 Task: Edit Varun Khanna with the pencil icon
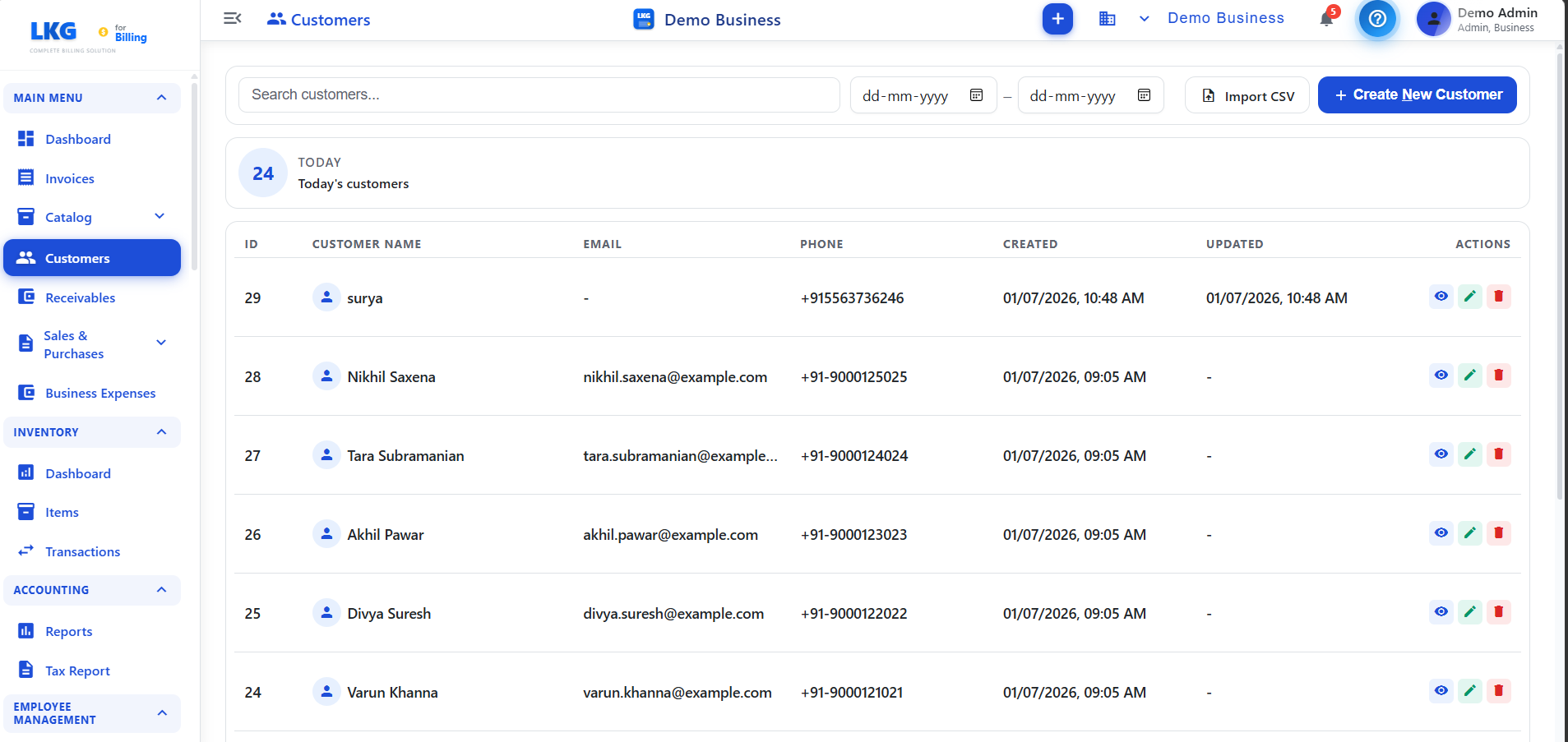[1470, 691]
